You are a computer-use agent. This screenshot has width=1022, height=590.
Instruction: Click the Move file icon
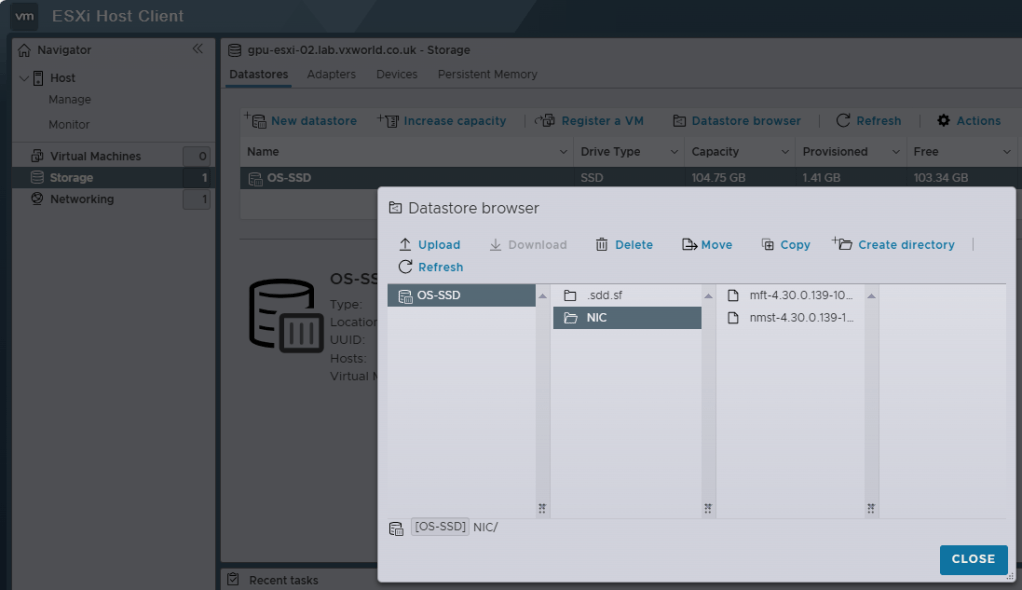click(689, 245)
